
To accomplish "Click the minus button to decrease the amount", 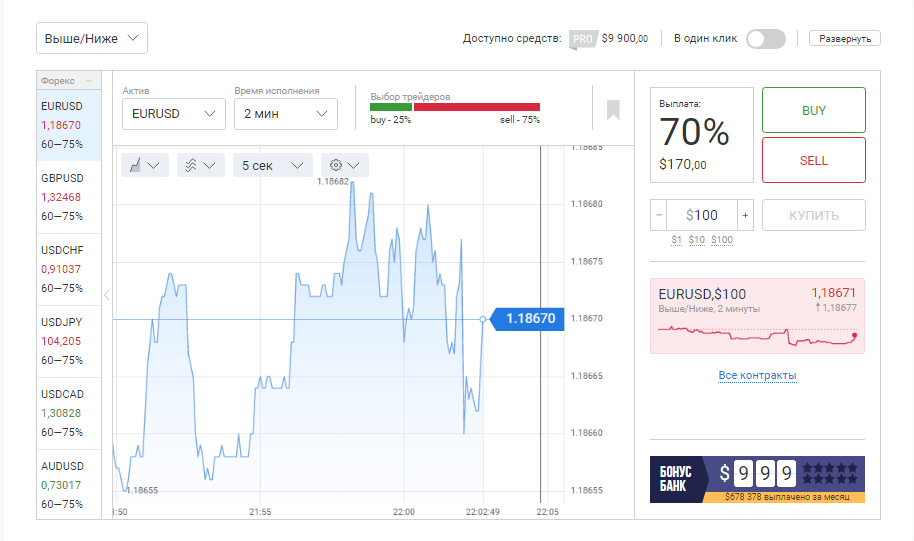I will [658, 215].
